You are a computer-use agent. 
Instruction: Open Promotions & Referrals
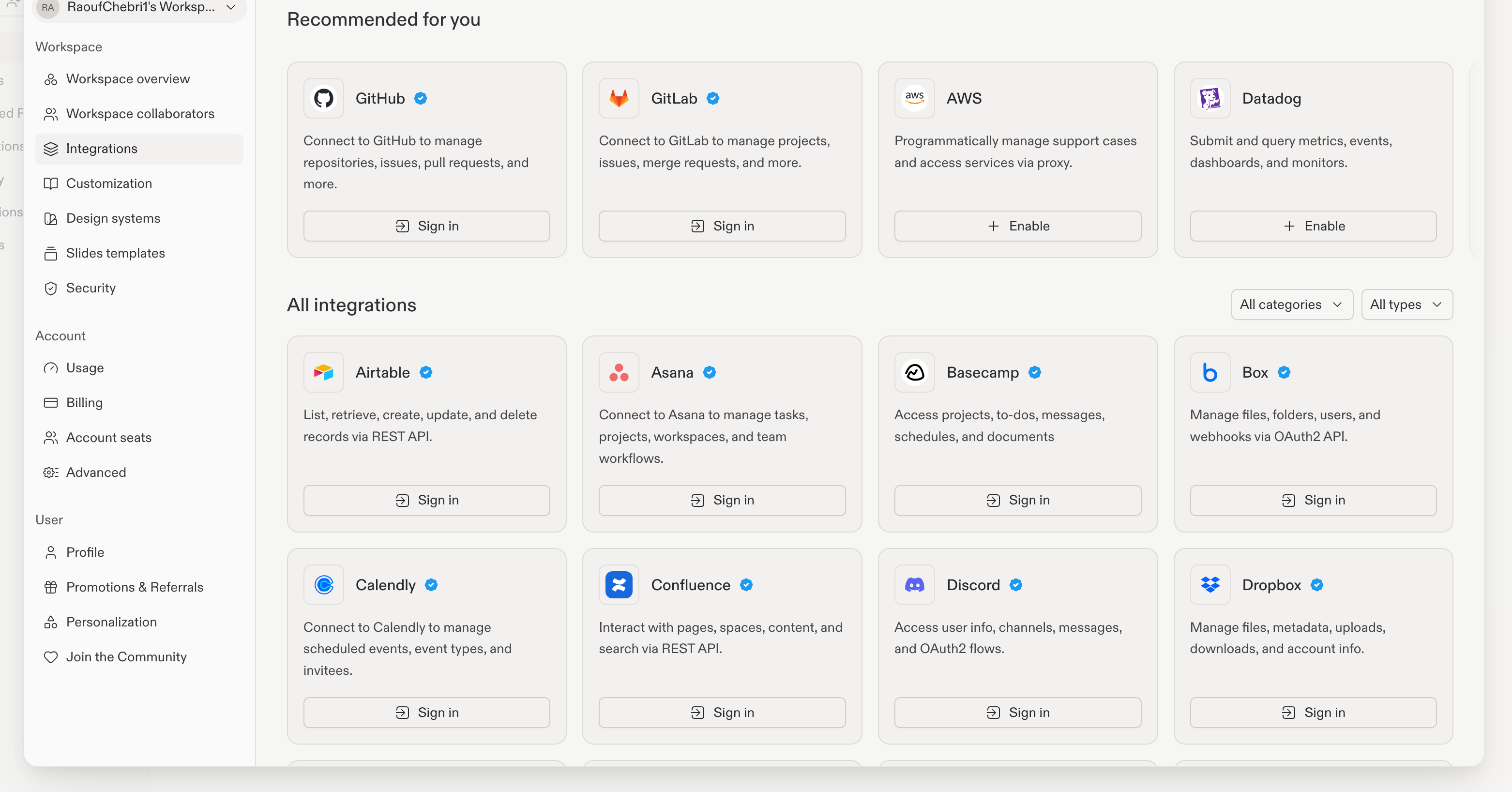(x=139, y=587)
